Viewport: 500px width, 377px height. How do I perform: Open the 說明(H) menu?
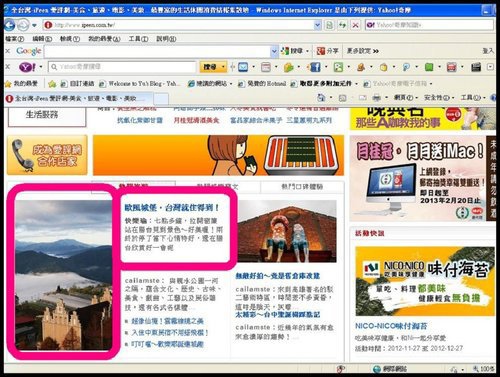(x=166, y=39)
